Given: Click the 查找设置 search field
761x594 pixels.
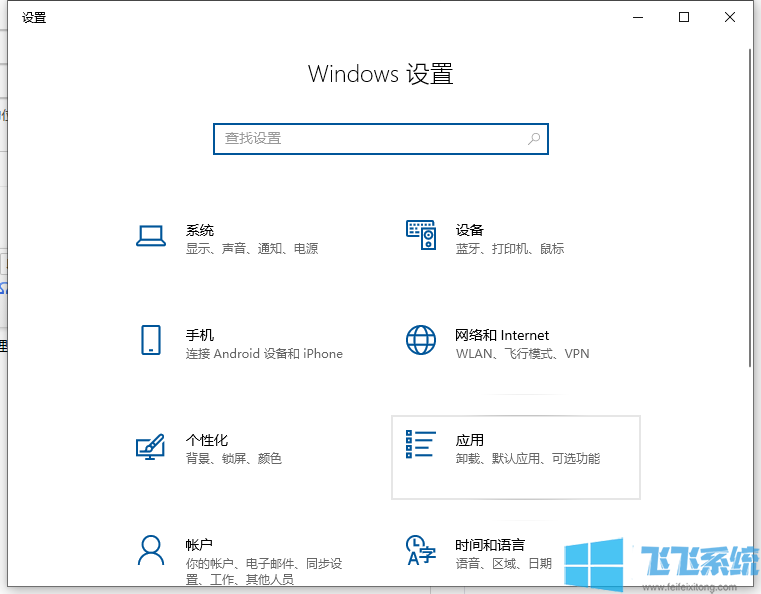Looking at the screenshot, I should (381, 139).
